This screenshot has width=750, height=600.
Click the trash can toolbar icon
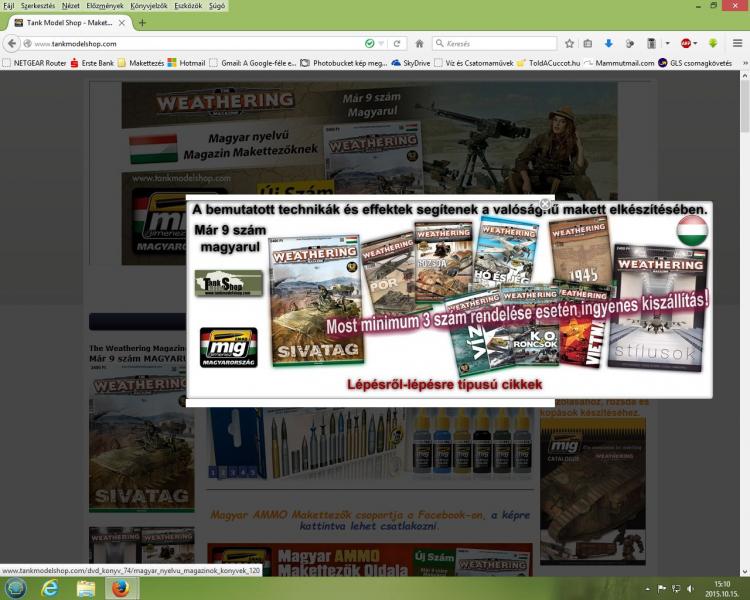pos(651,44)
